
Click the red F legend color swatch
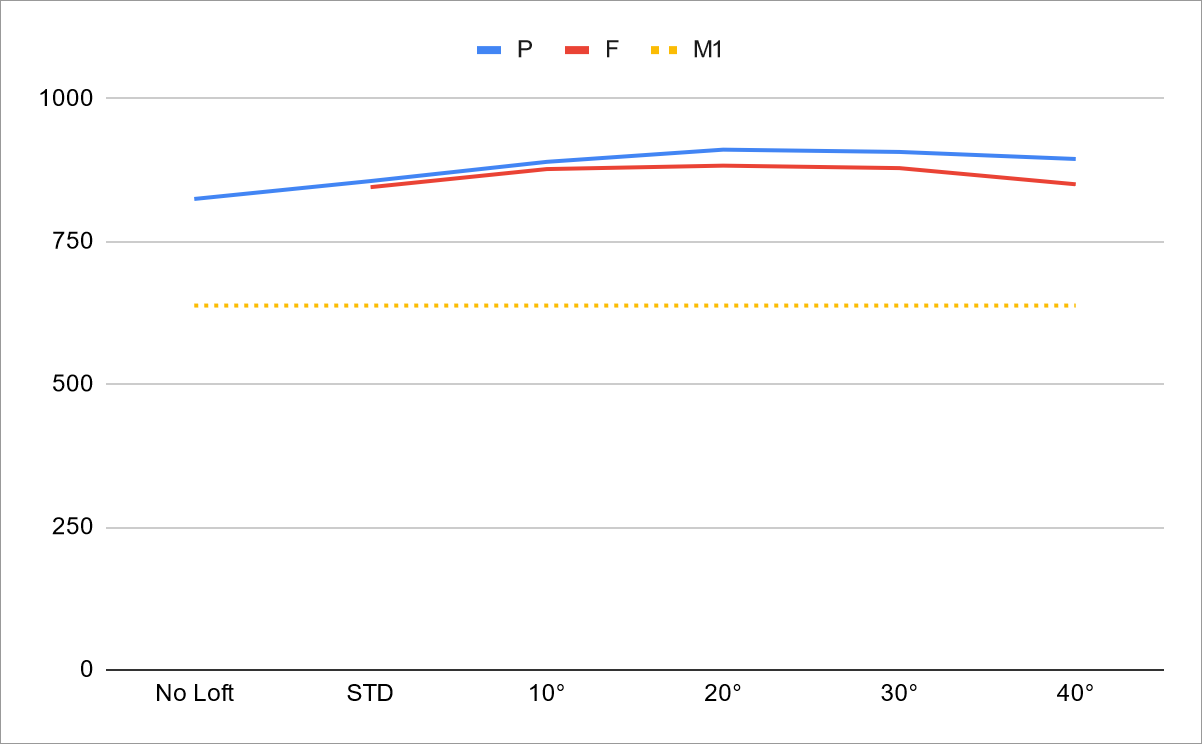point(577,49)
